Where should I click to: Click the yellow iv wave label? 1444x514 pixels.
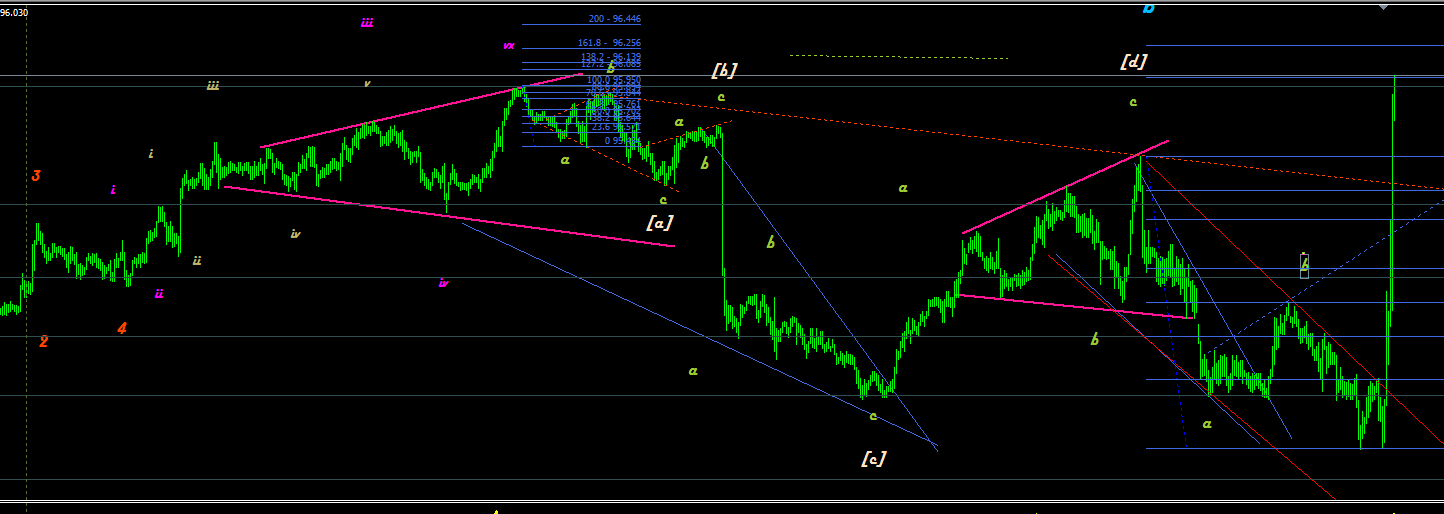295,234
